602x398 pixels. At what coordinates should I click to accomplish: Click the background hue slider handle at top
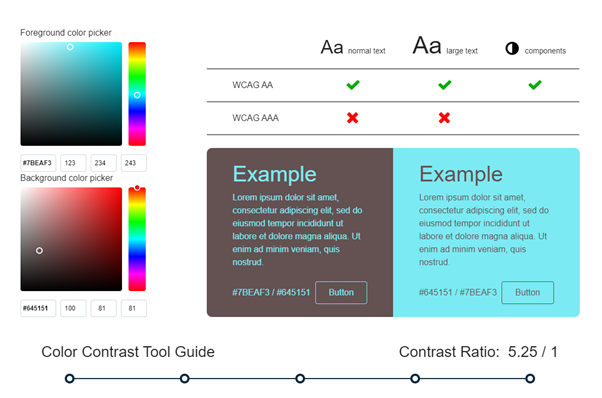137,188
